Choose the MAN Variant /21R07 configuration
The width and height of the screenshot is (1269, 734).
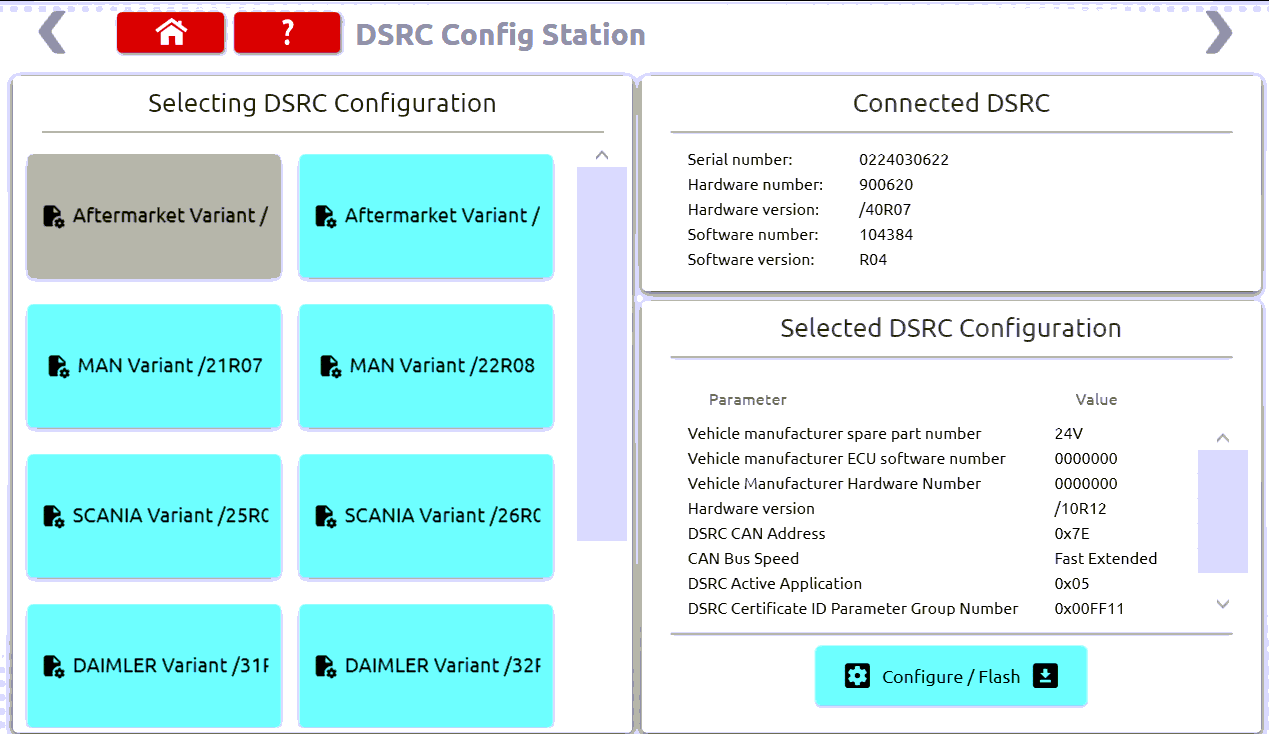(x=154, y=366)
